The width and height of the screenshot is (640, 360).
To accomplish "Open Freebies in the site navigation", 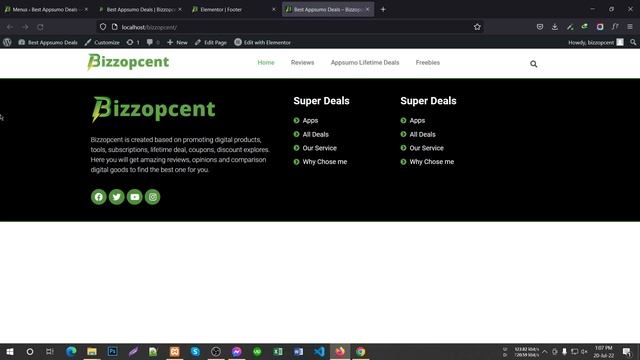I will coord(428,62).
